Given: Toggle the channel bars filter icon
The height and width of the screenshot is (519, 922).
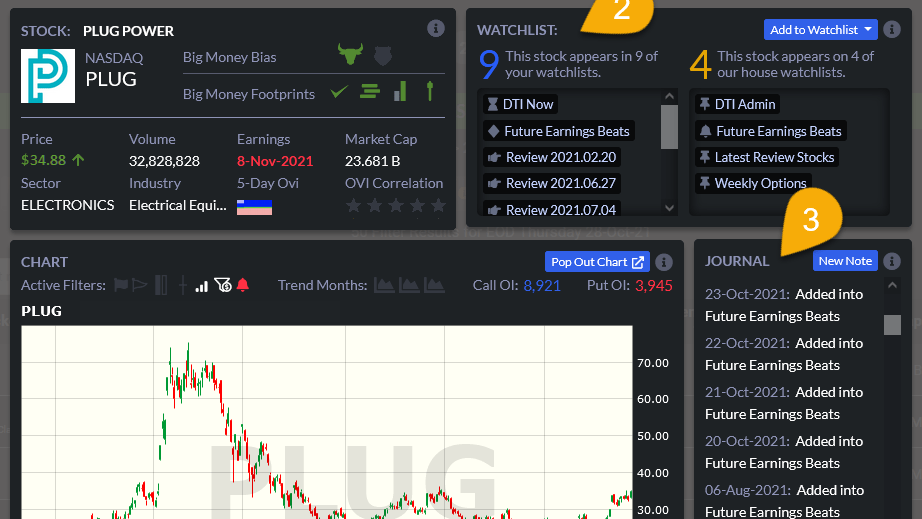Looking at the screenshot, I should pyautogui.click(x=161, y=285).
